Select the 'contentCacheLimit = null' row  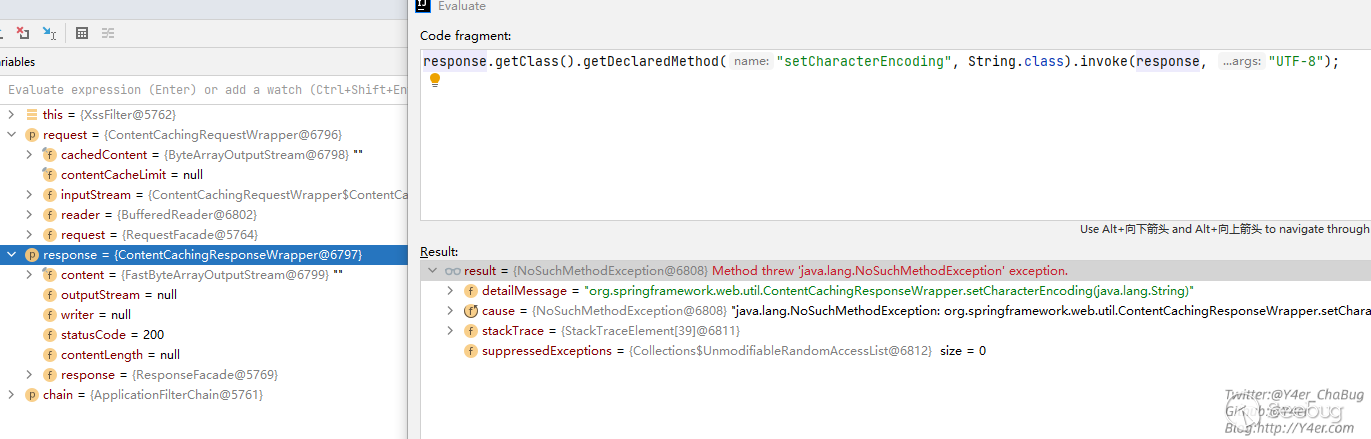[x=203, y=175]
